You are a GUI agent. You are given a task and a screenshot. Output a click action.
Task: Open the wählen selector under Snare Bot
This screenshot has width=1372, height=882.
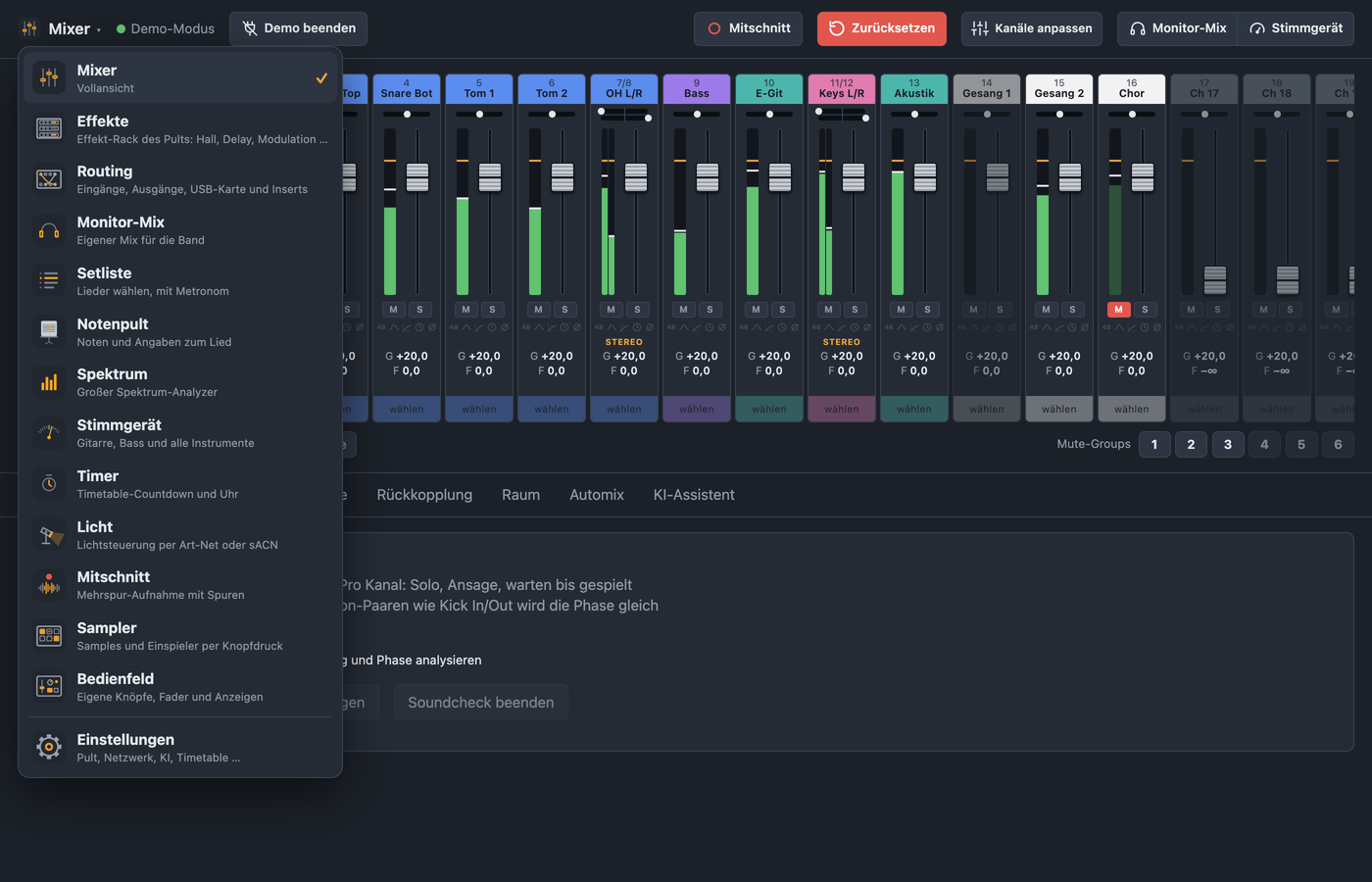click(407, 409)
